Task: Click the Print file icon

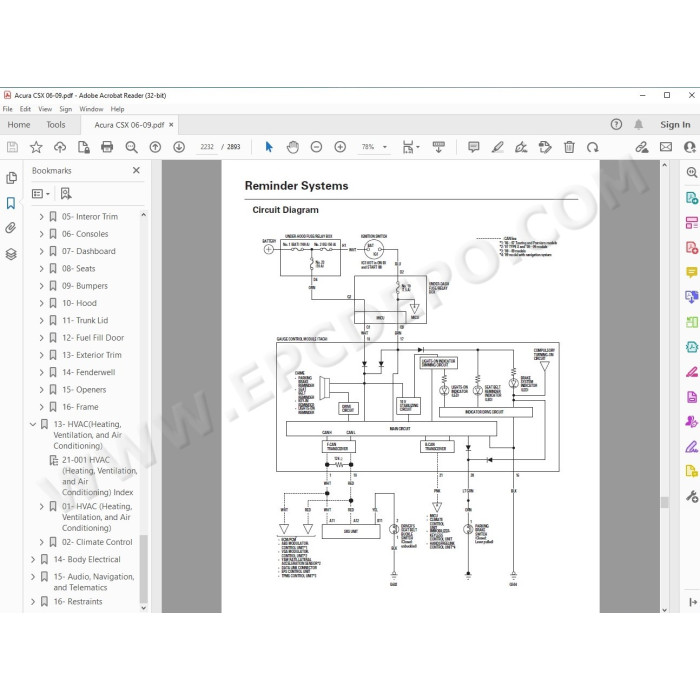Action: [107, 147]
